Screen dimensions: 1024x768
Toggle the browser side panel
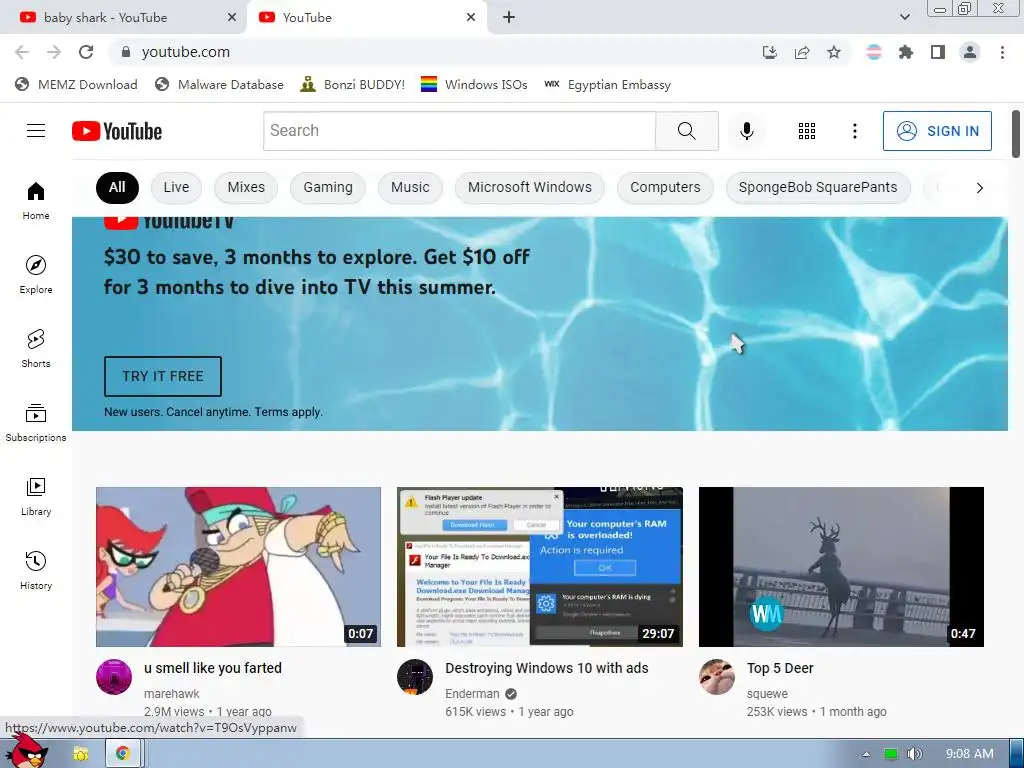coord(938,52)
